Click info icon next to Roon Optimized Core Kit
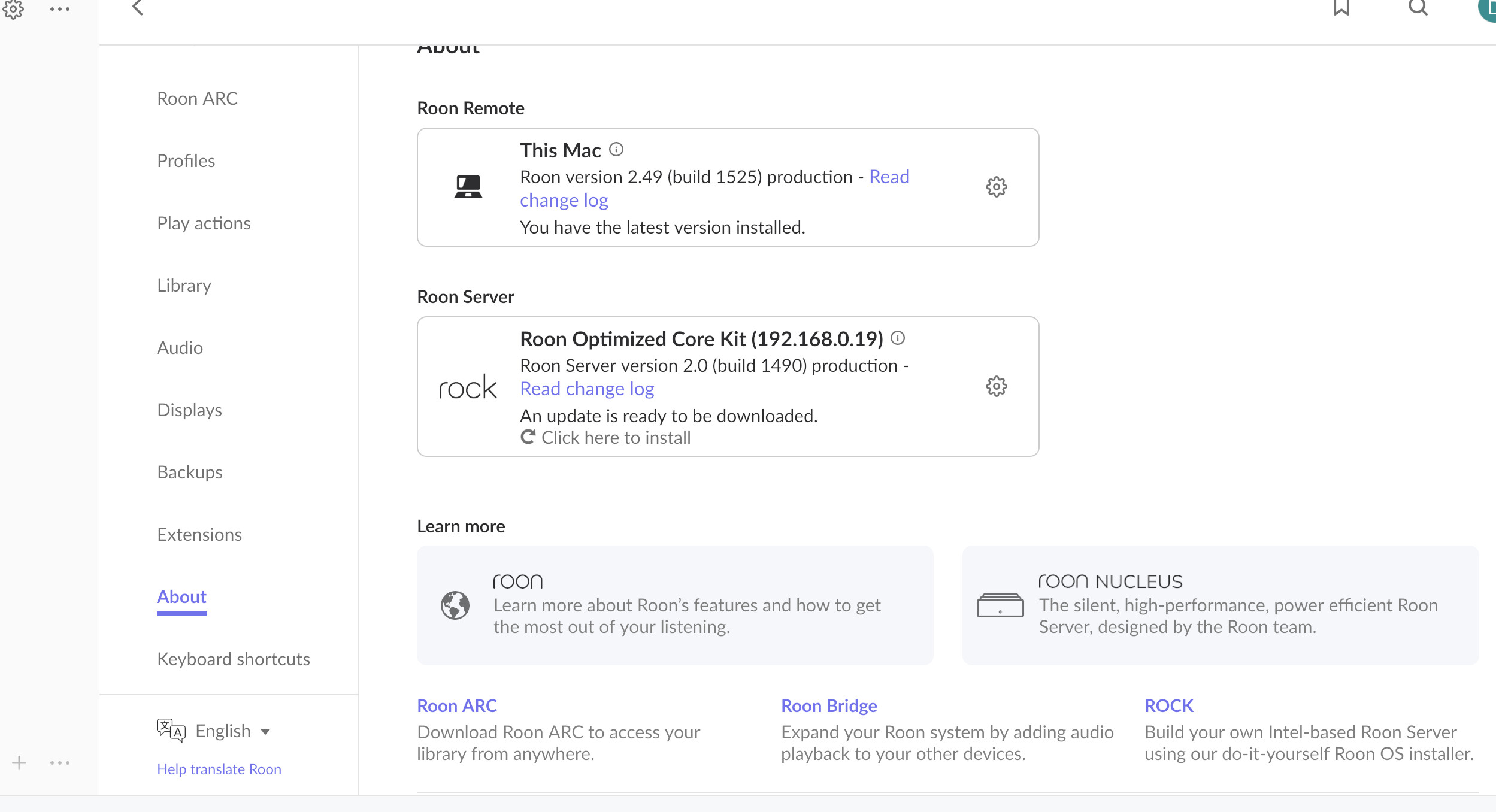The width and height of the screenshot is (1496, 812). (898, 338)
